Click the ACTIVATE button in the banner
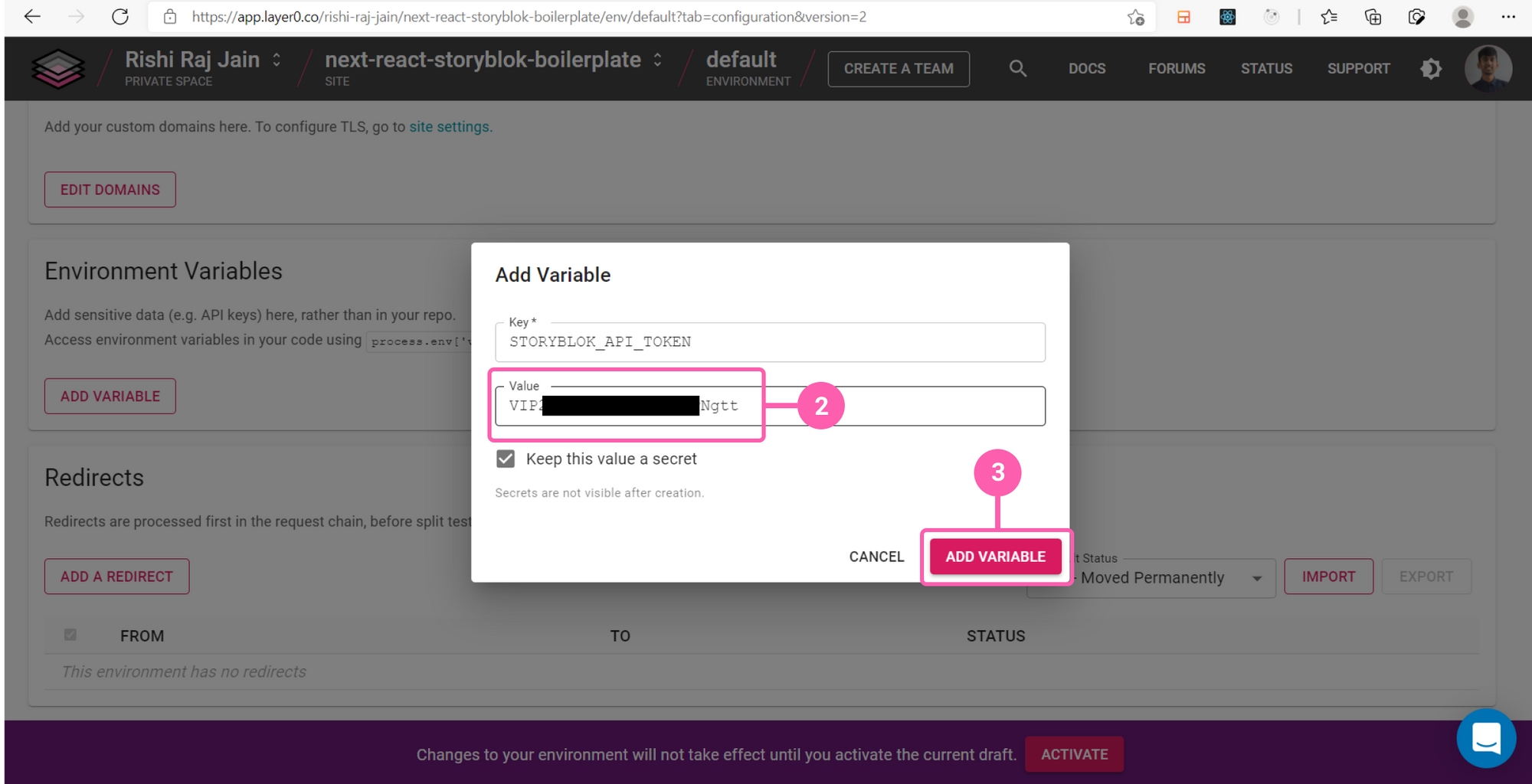Image resolution: width=1532 pixels, height=784 pixels. coord(1074,754)
